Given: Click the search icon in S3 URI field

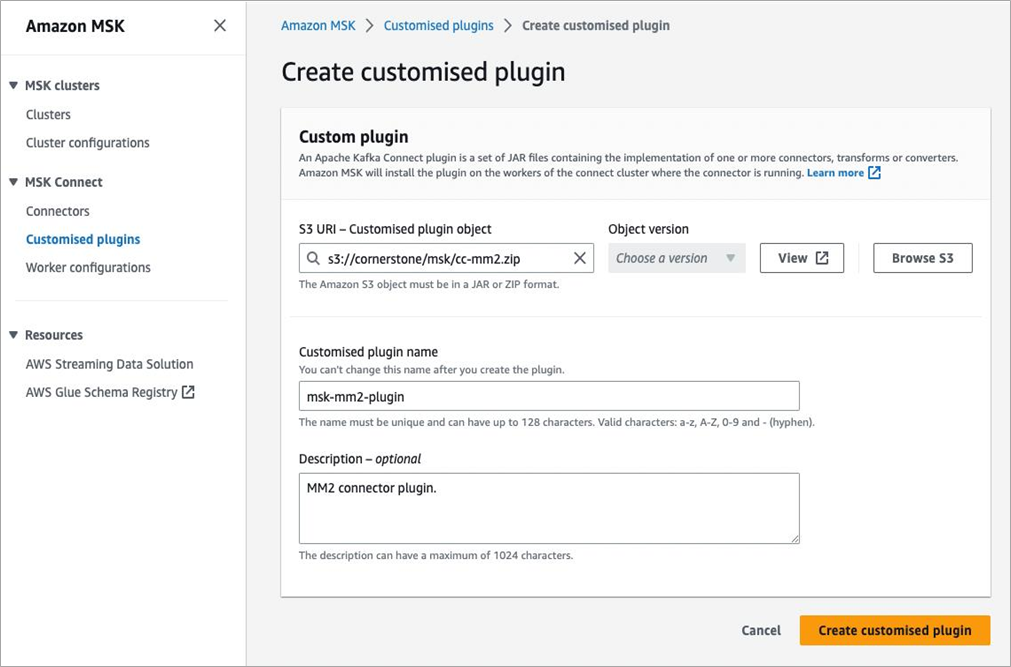Looking at the screenshot, I should 314,258.
